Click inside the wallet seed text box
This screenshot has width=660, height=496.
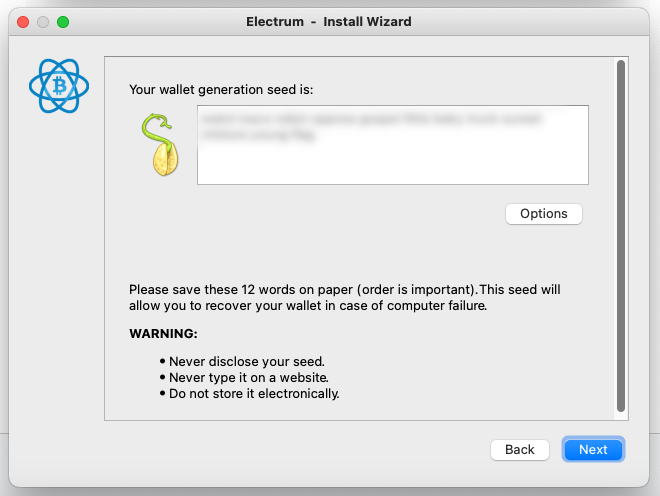tap(393, 145)
